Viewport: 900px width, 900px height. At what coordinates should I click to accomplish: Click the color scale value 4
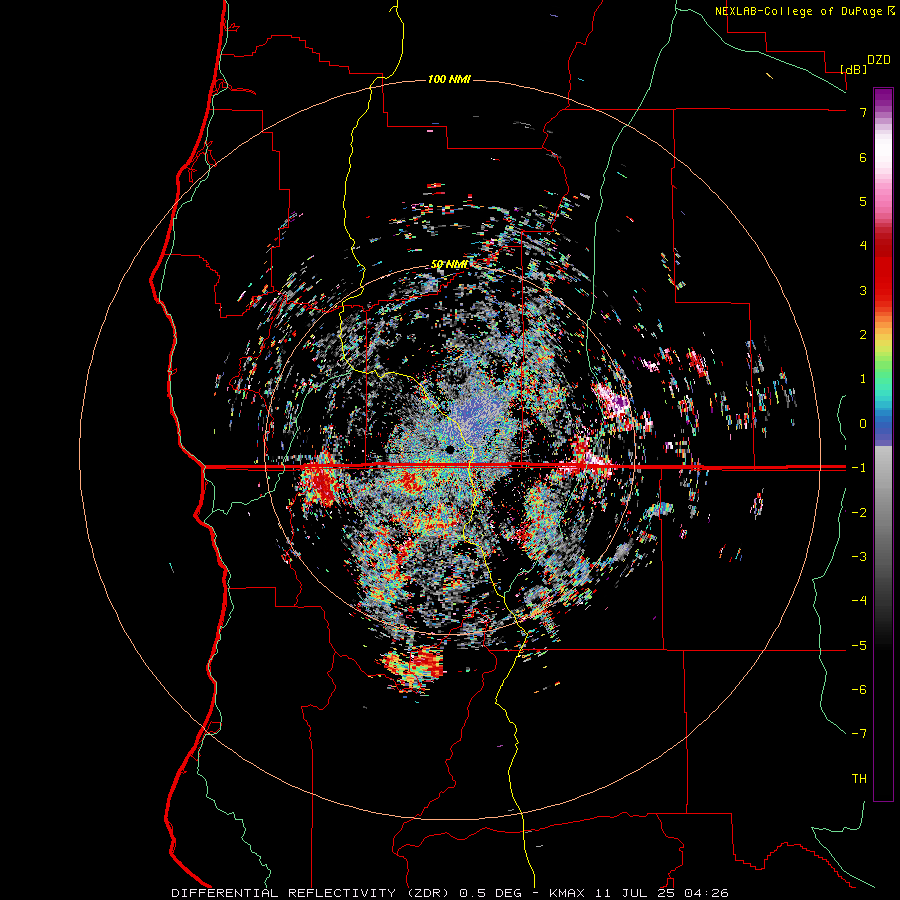863,246
